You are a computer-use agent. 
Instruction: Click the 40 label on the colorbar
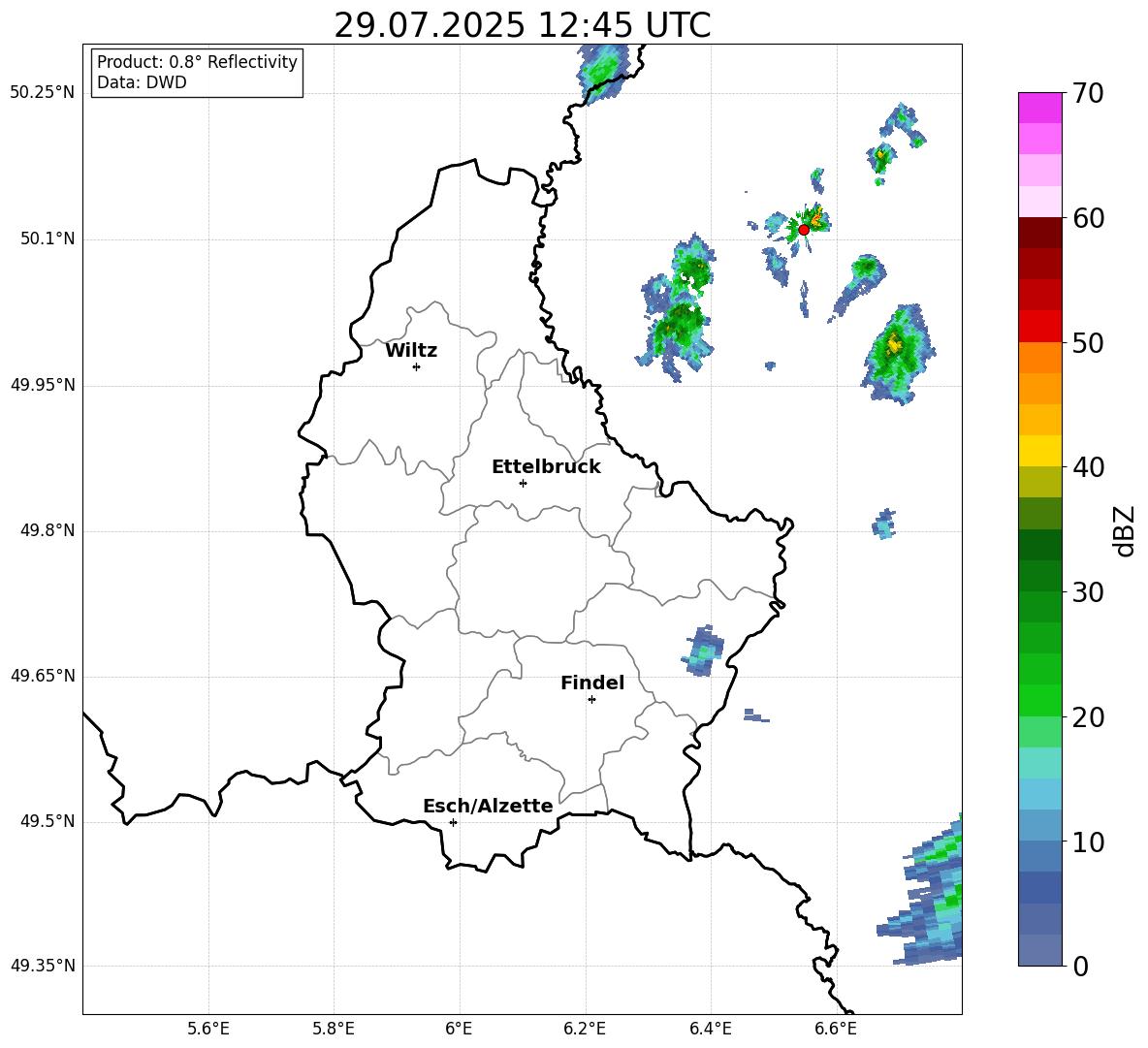[x=1088, y=467]
